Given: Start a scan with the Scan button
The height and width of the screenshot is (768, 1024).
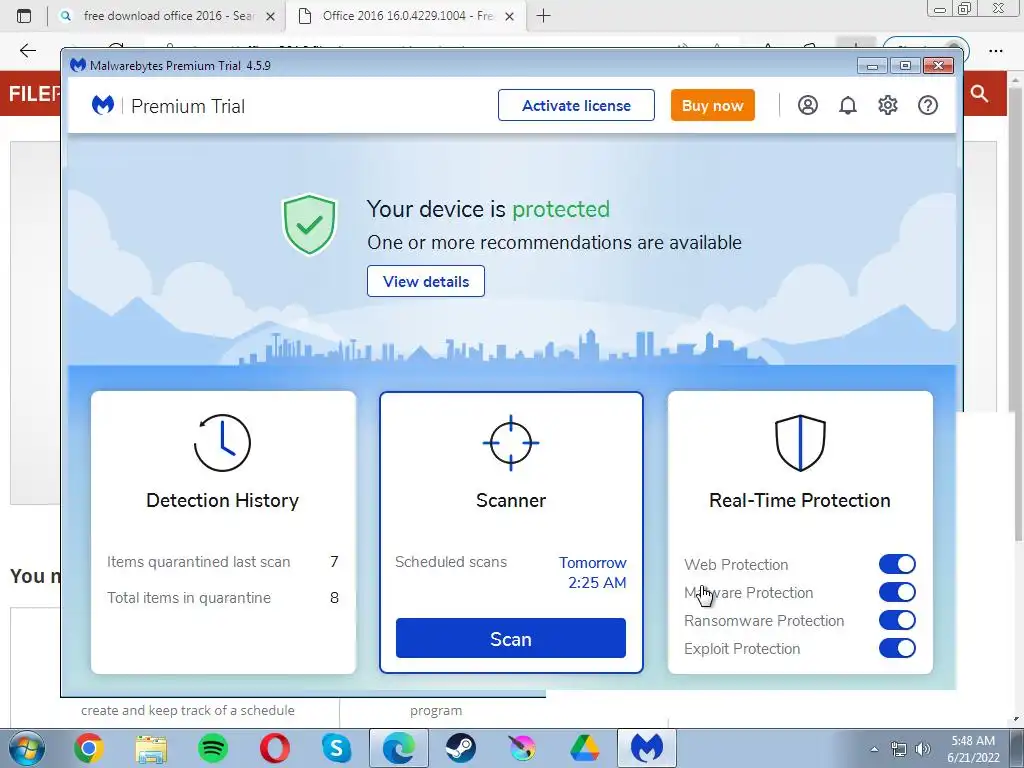Looking at the screenshot, I should 511,639.
